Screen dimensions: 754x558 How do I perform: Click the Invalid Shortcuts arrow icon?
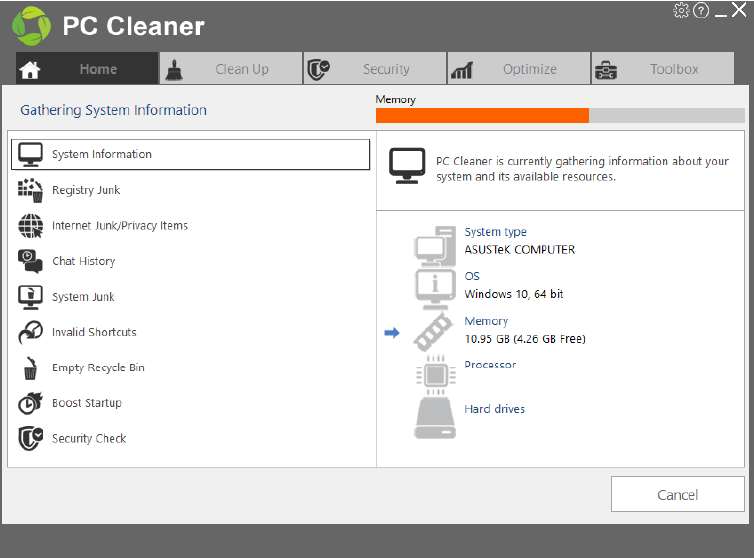click(30, 332)
